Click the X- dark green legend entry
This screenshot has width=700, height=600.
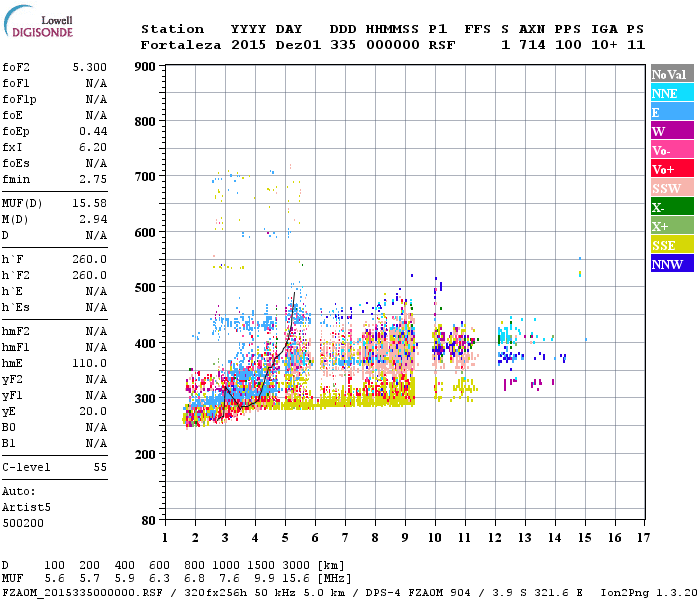point(672,207)
